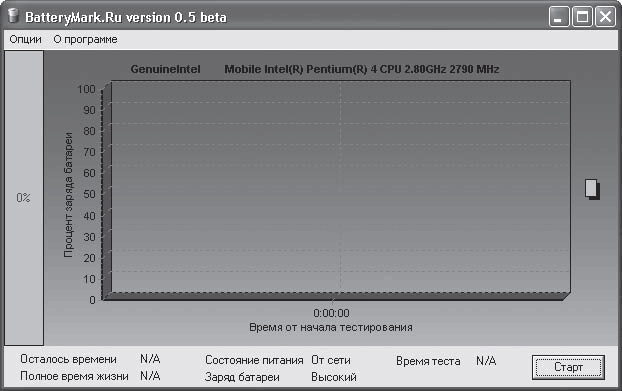The width and height of the screenshot is (622, 391).
Task: Click the small legend box icon right of chart
Action: pyautogui.click(x=592, y=189)
